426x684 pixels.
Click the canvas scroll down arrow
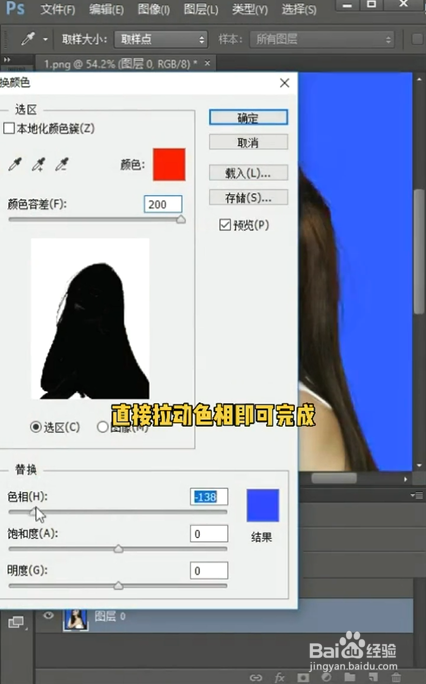(419, 465)
